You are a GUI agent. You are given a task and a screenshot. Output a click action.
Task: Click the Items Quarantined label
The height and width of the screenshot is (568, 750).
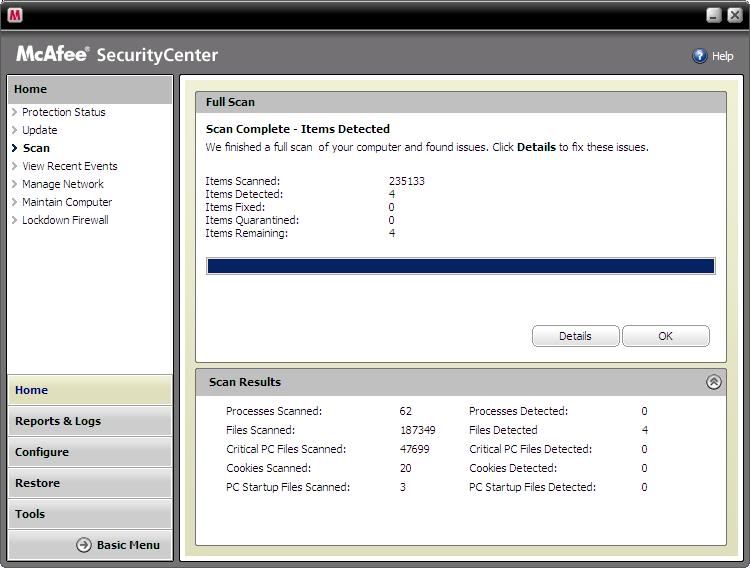[252, 220]
